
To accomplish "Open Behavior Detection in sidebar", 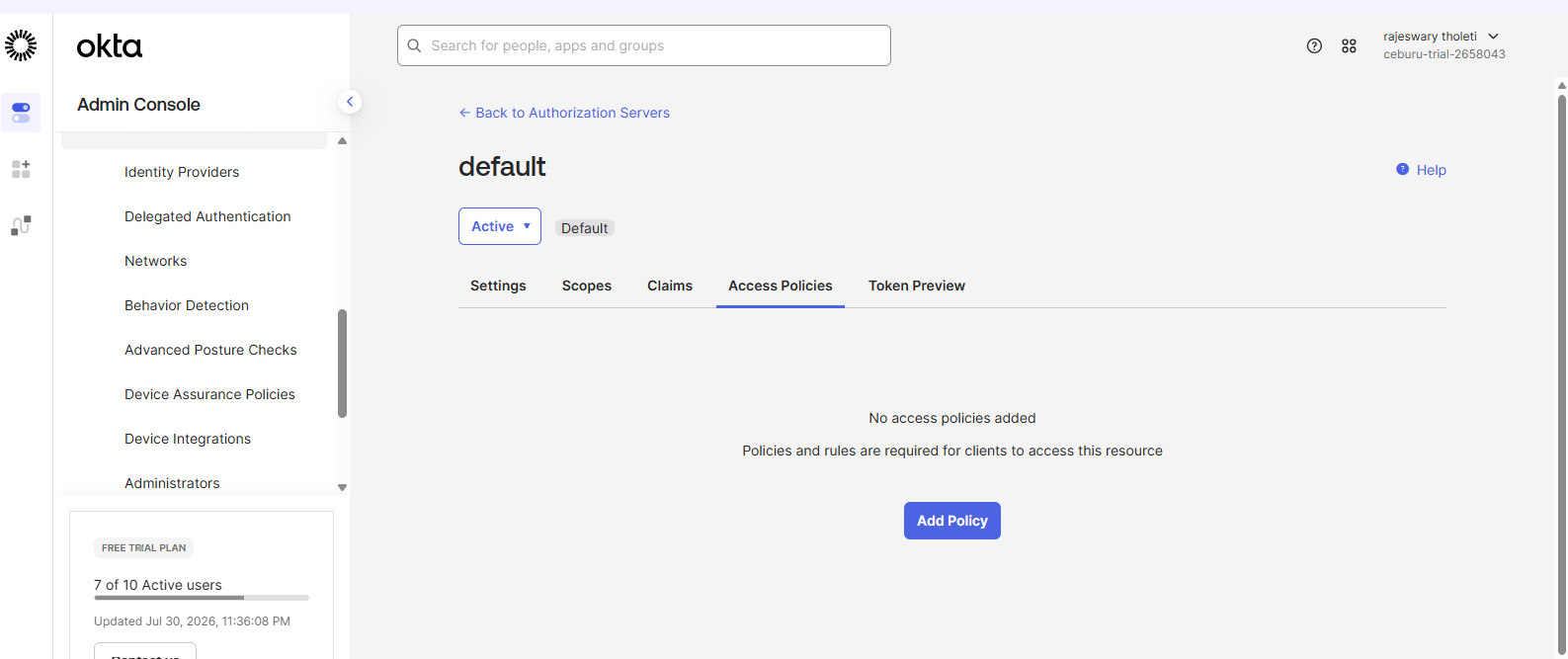I will click(187, 305).
